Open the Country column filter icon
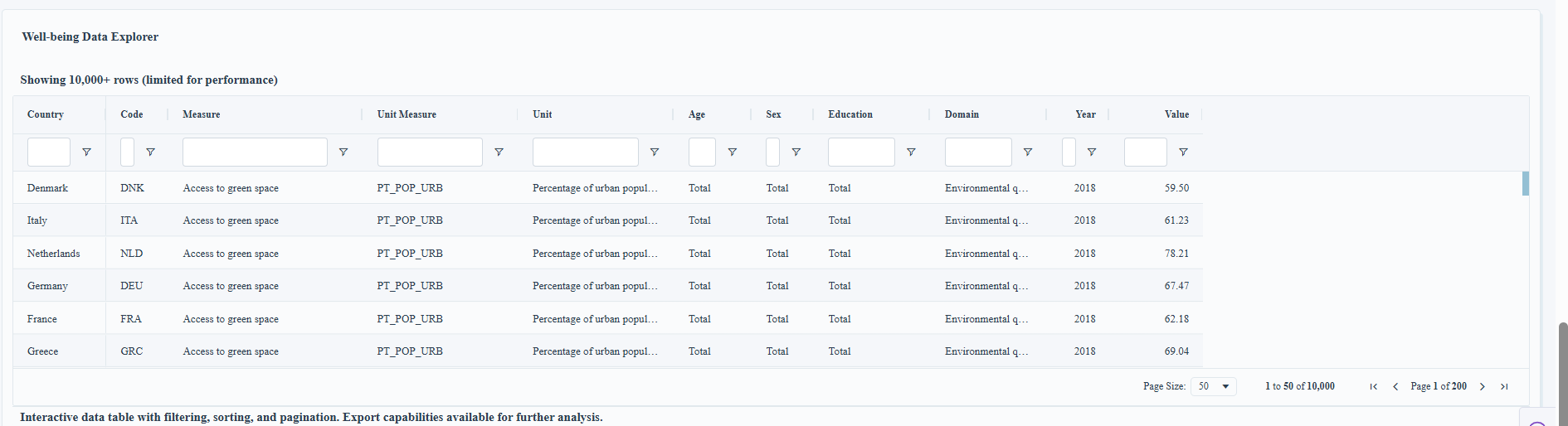1568x426 pixels. [x=86, y=152]
